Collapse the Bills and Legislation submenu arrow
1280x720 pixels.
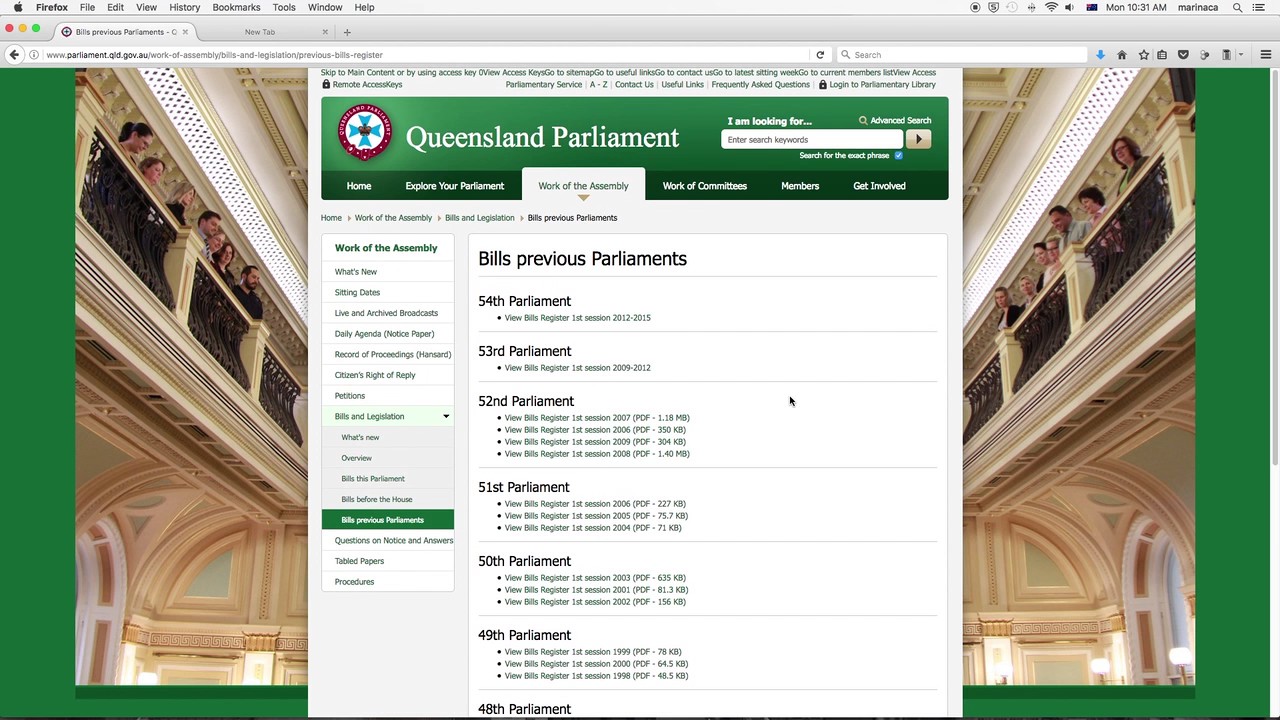[446, 416]
